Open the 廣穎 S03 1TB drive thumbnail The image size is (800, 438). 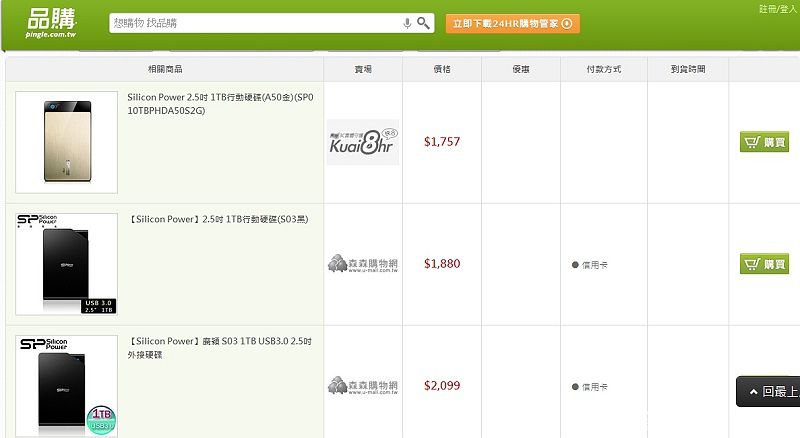pos(66,386)
